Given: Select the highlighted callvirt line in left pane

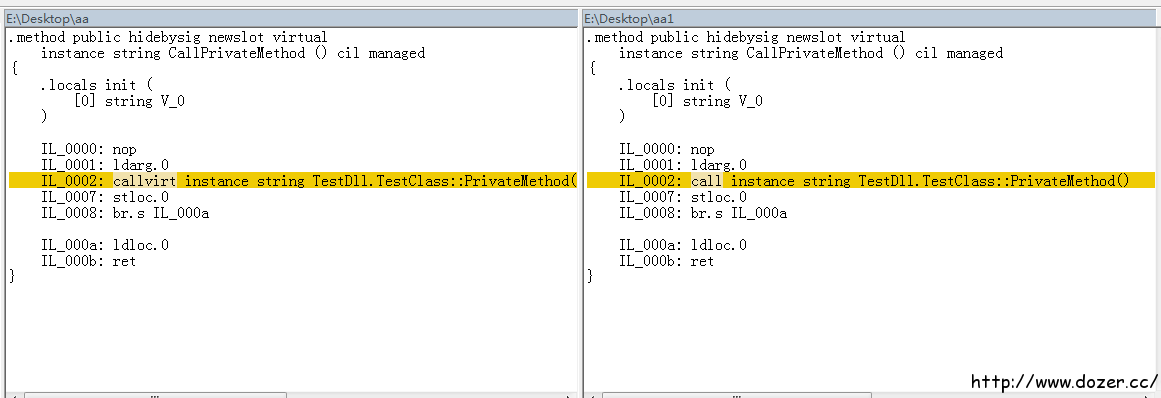Looking at the screenshot, I should [292, 181].
